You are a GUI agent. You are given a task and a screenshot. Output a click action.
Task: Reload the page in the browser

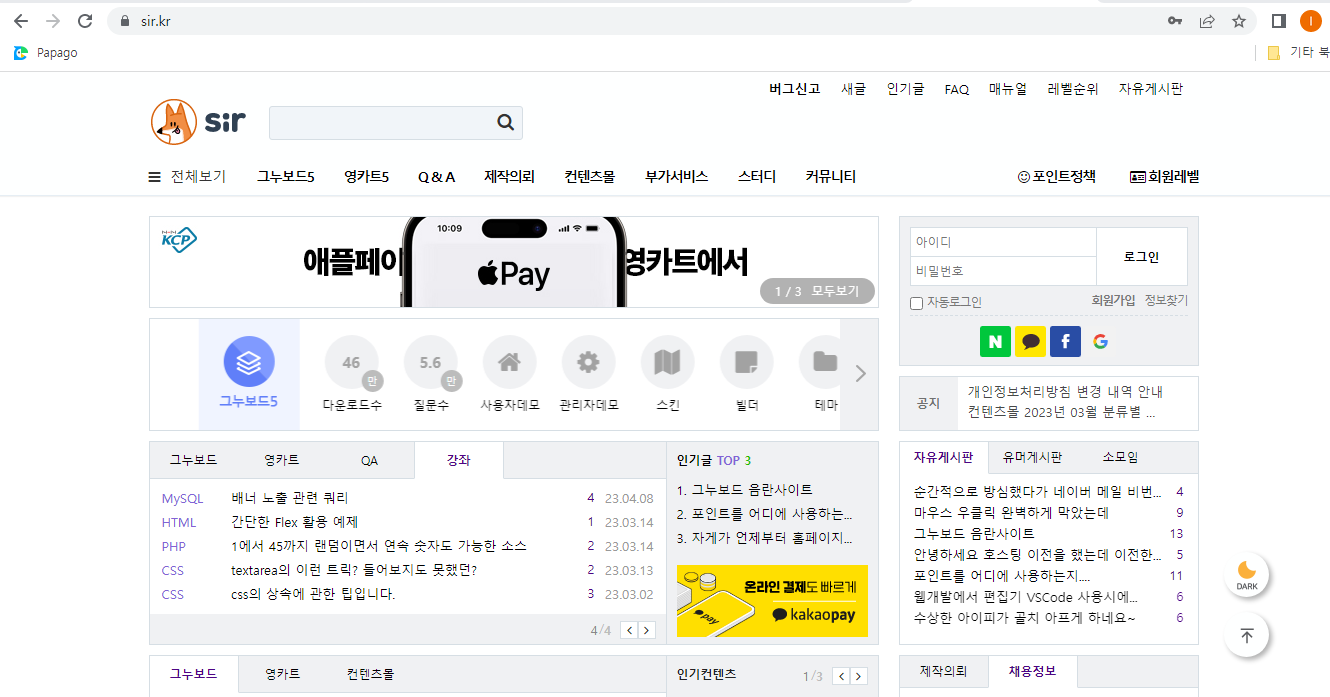85,21
